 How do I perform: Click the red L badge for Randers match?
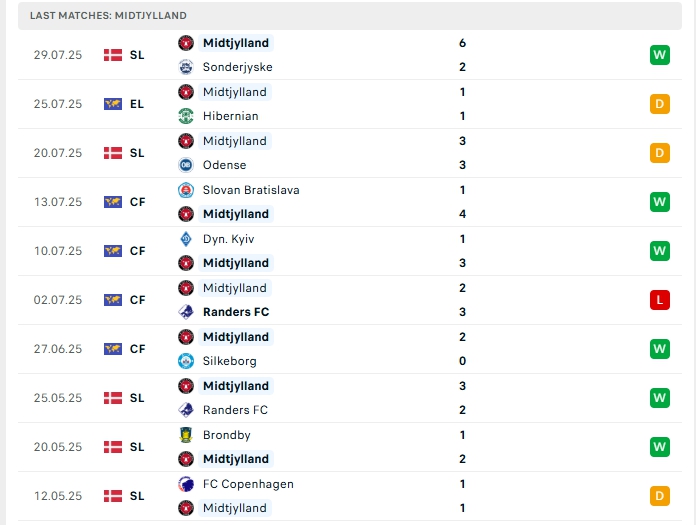660,300
